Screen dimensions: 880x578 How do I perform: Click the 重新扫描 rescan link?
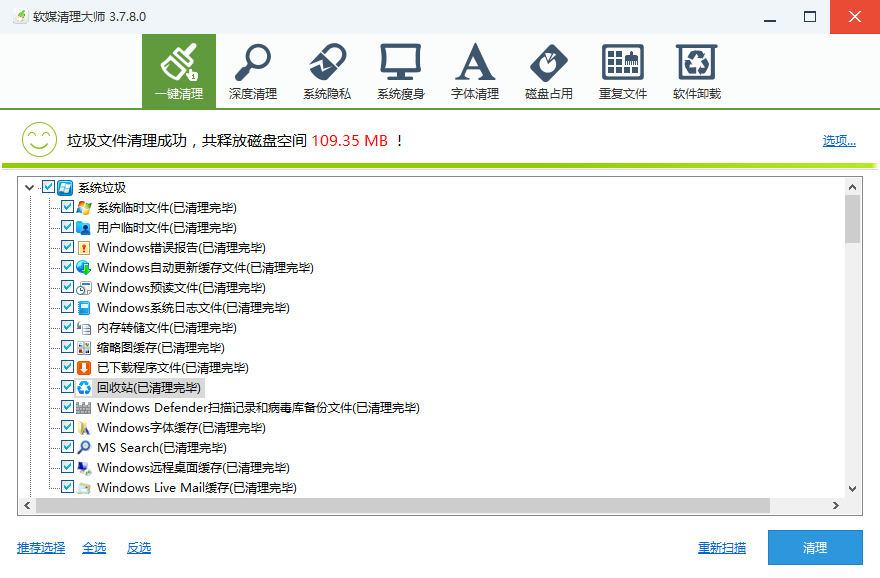pyautogui.click(x=721, y=547)
